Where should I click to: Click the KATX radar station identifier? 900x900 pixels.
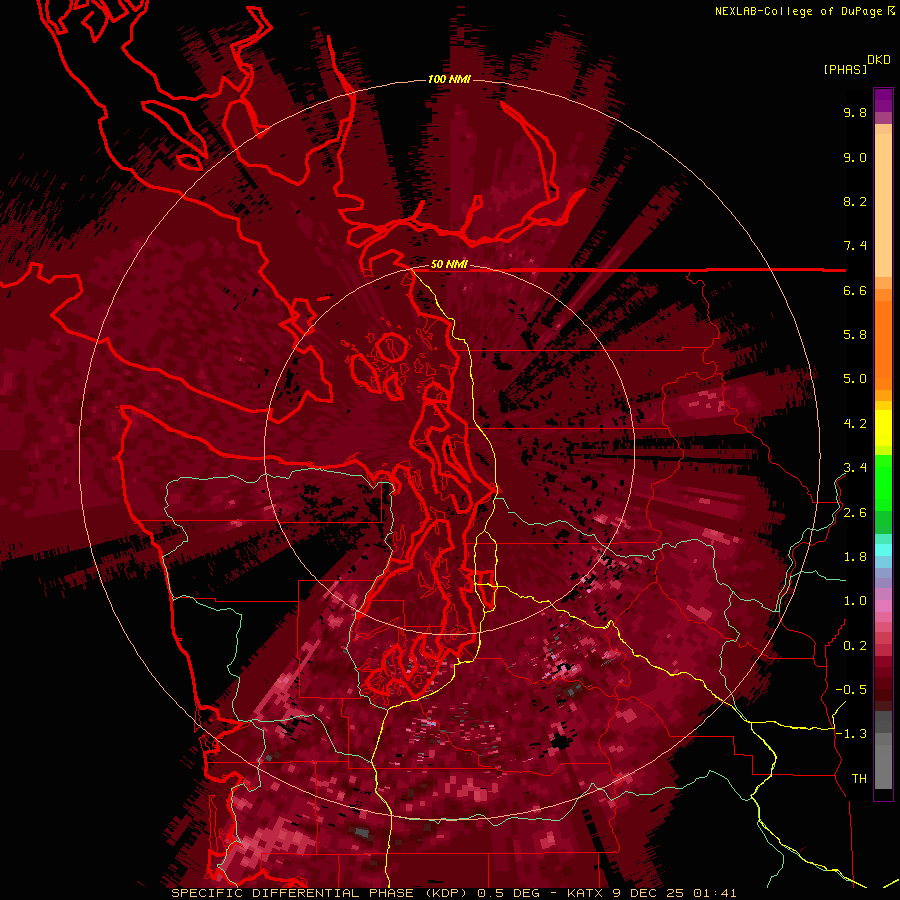tap(587, 893)
